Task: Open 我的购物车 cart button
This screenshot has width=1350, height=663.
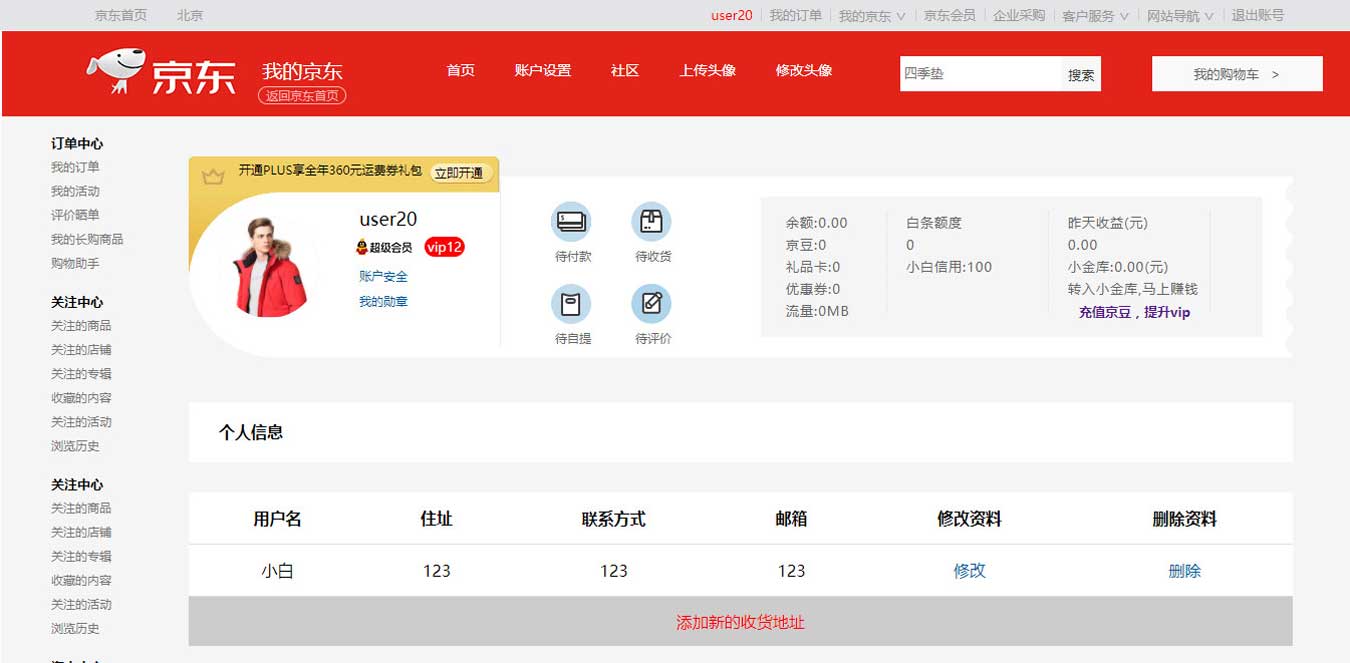Action: click(x=1237, y=74)
